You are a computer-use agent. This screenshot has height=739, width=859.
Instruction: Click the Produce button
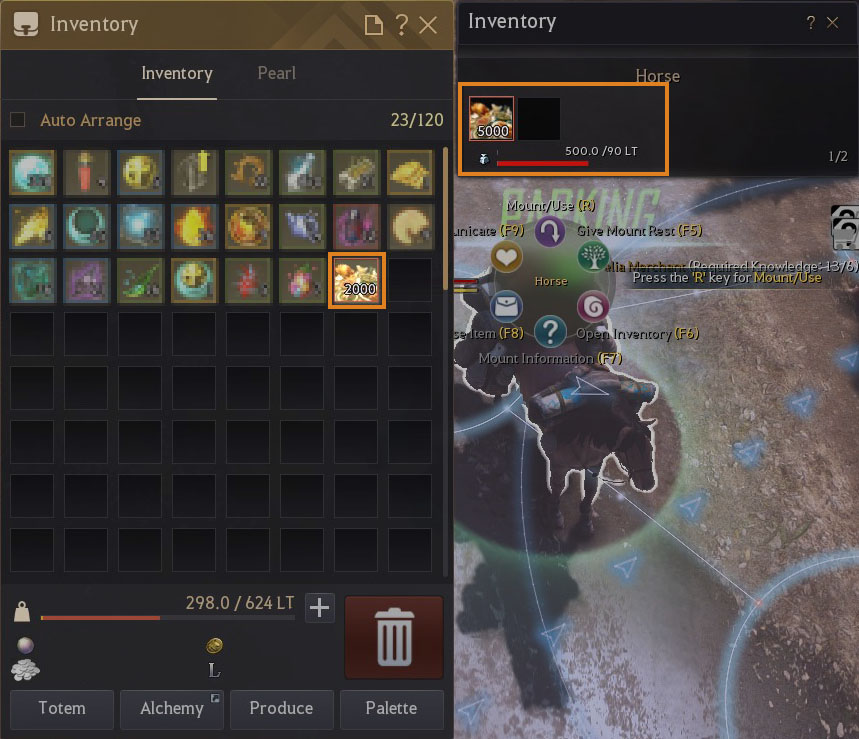pyautogui.click(x=282, y=709)
